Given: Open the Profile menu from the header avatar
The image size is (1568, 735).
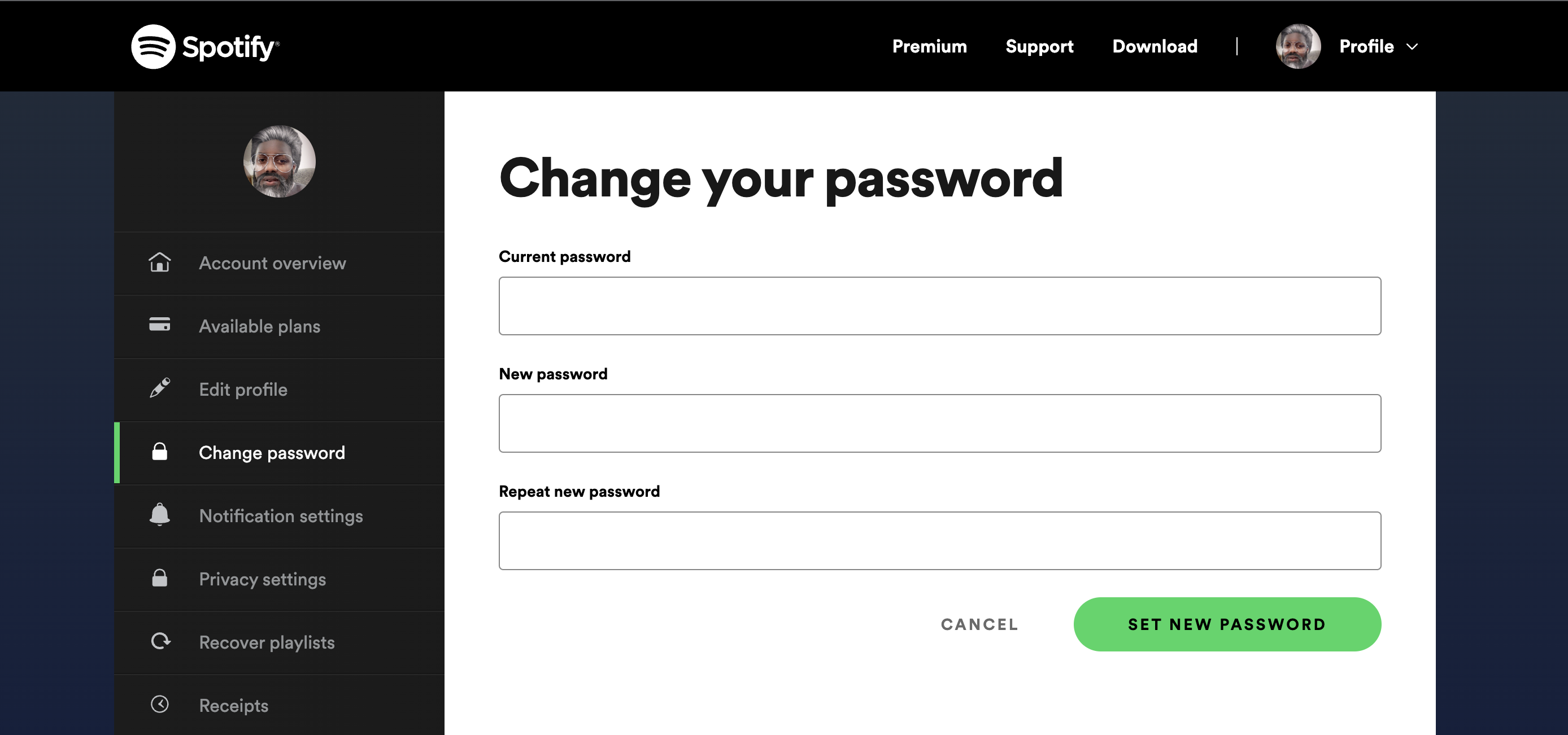Looking at the screenshot, I should coord(1299,46).
